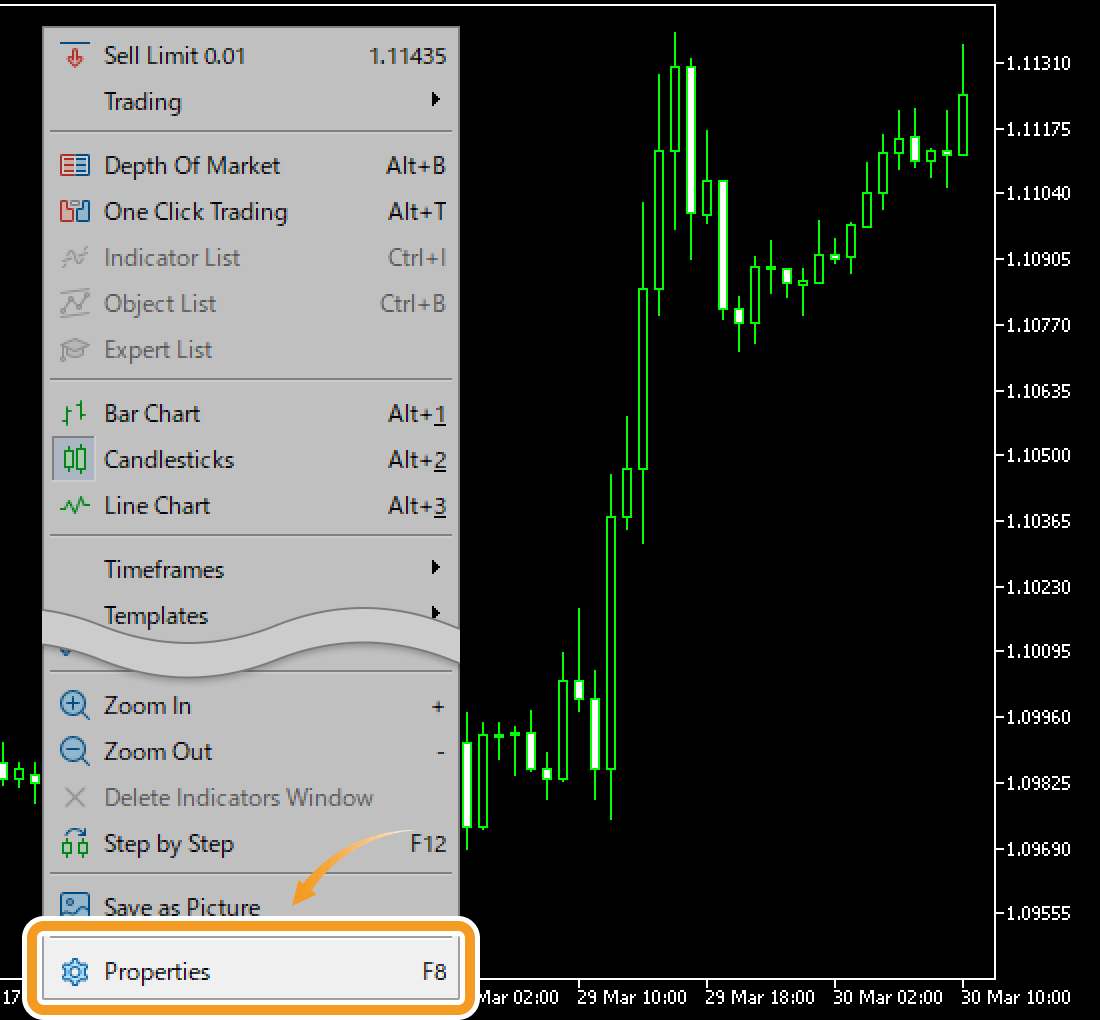Select the Bar Chart icon
Image resolution: width=1100 pixels, height=1020 pixels.
75,414
